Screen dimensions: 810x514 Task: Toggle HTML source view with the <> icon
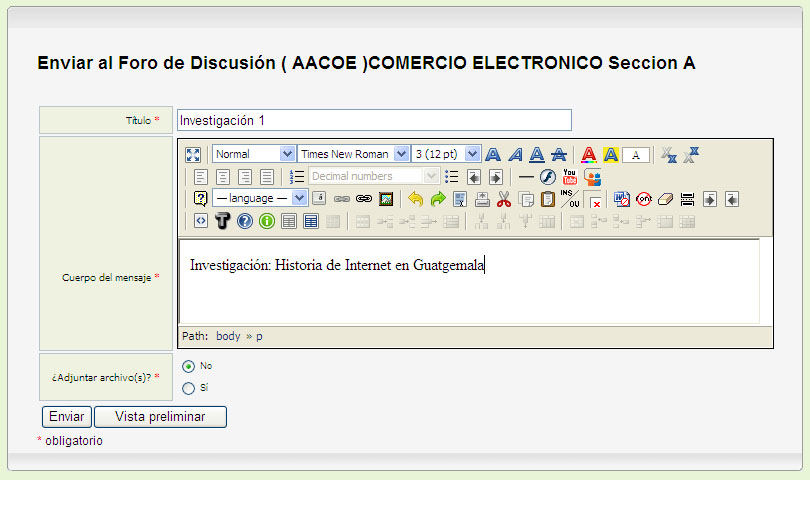200,221
